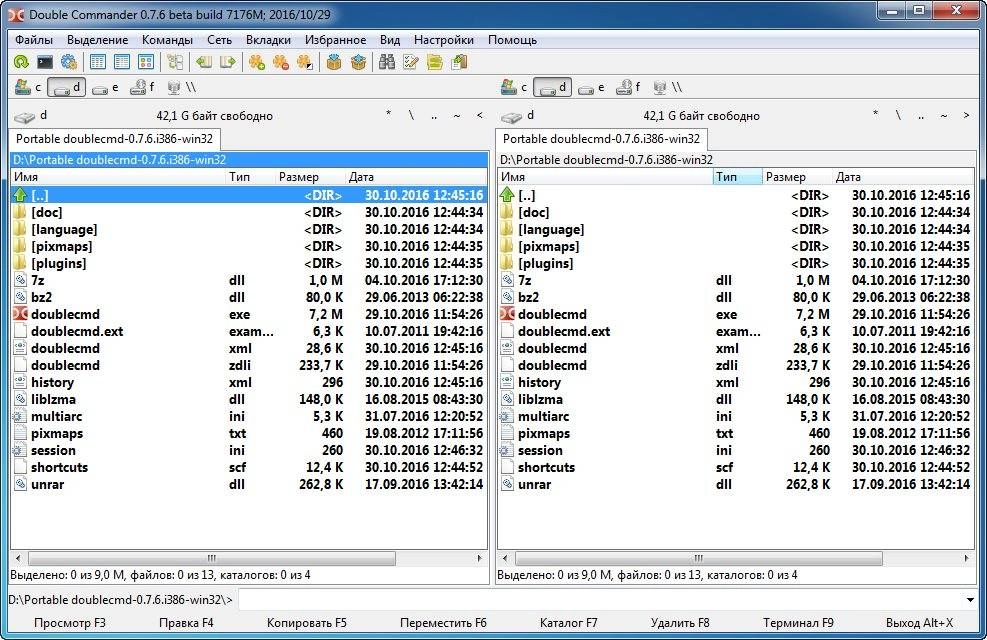
Task: Open the Файлы menu
Action: [x=34, y=40]
